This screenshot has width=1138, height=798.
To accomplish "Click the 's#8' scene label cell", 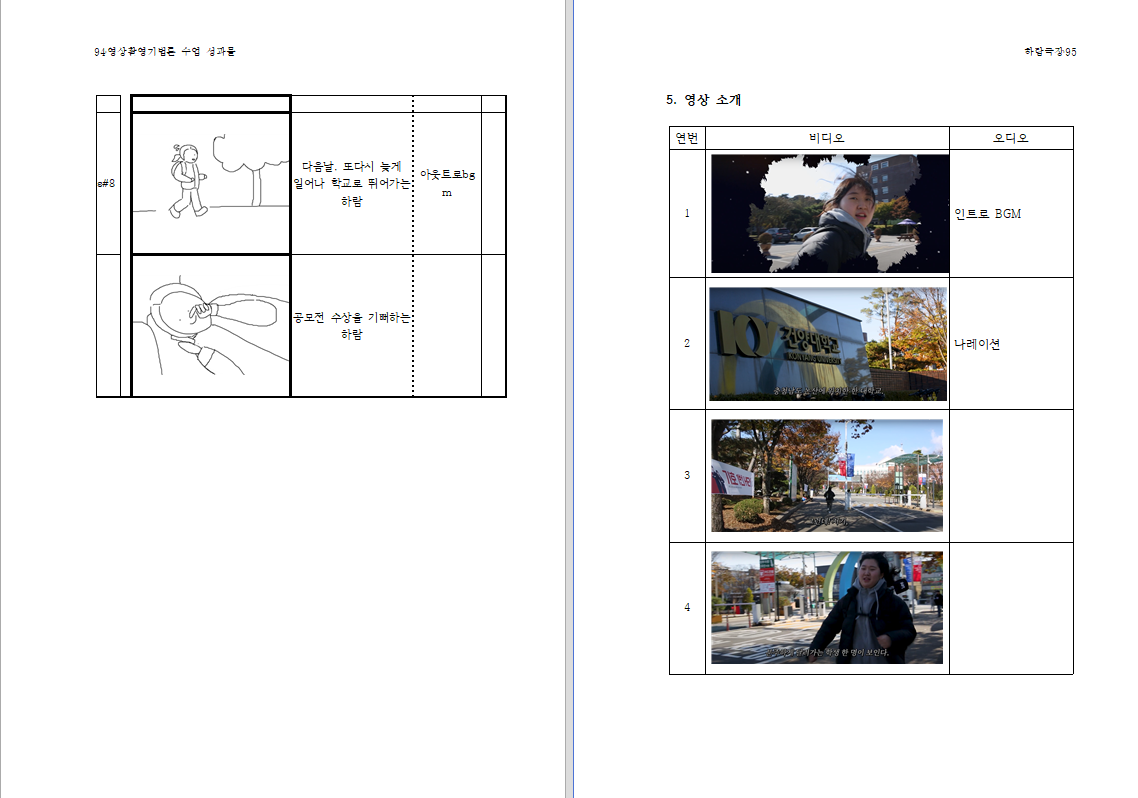I will pyautogui.click(x=107, y=184).
